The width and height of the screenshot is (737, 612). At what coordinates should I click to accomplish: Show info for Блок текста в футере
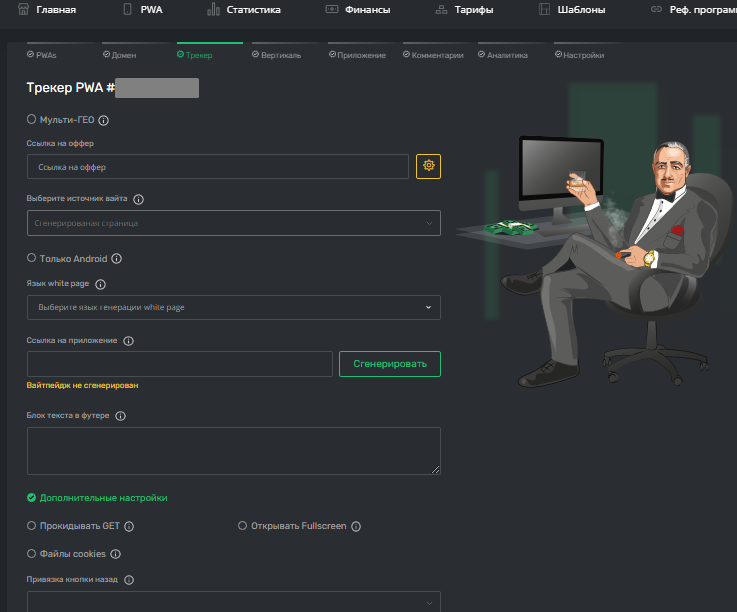pos(120,416)
